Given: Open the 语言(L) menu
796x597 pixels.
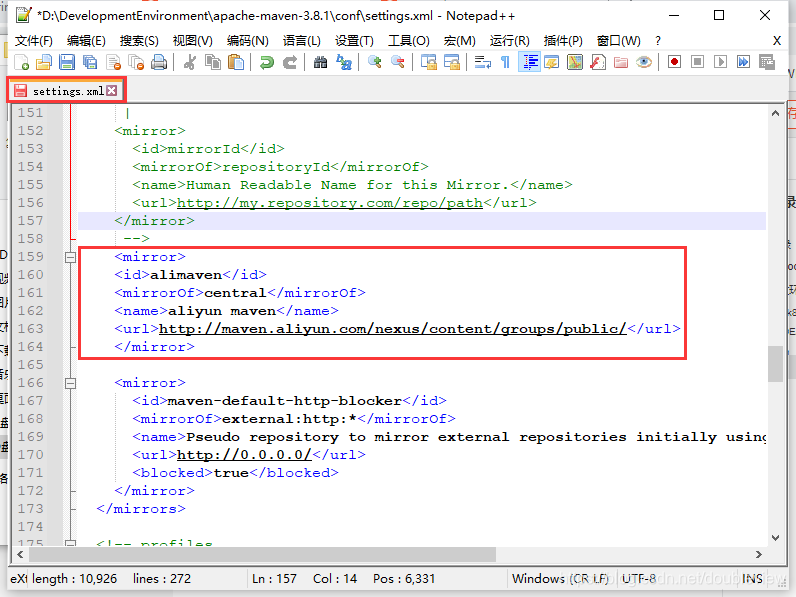Looking at the screenshot, I should [x=302, y=41].
